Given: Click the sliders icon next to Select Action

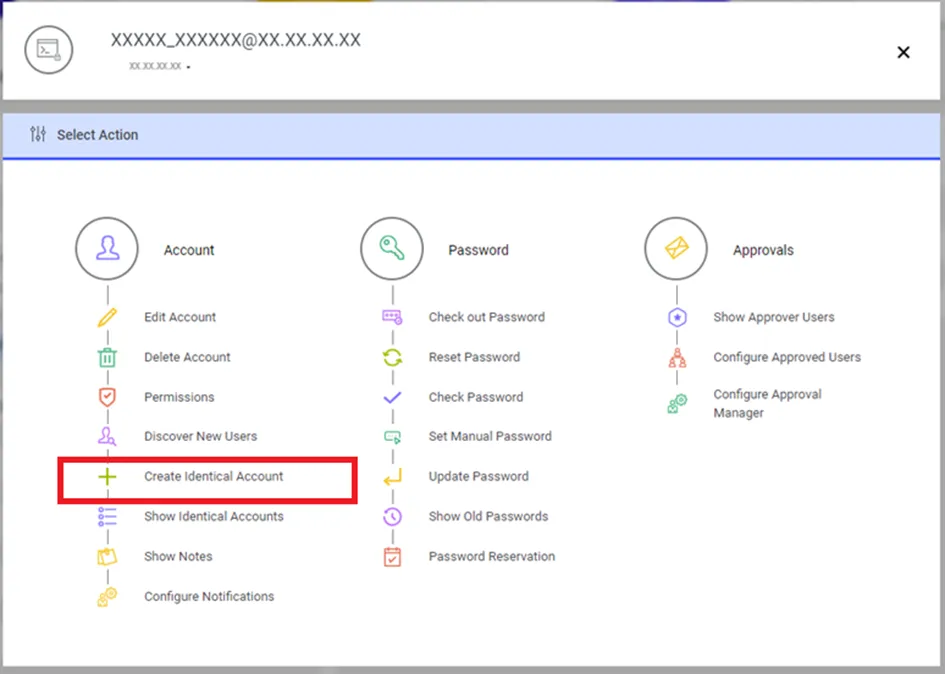Looking at the screenshot, I should 38,134.
